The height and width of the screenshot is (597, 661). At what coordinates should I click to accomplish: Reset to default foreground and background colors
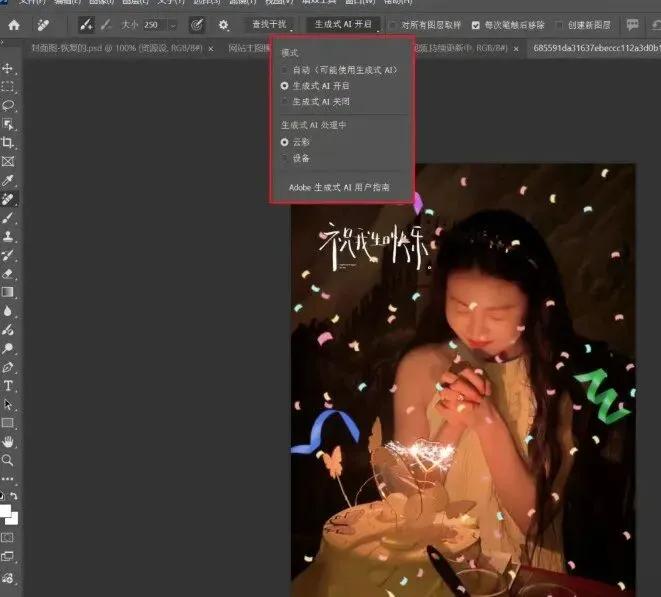pyautogui.click(x=2, y=496)
